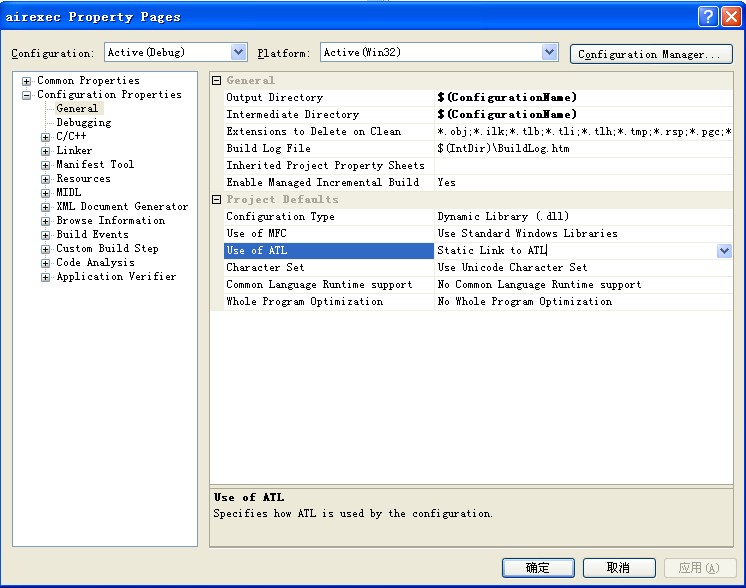Expand the XML Document Generator node

[46, 207]
